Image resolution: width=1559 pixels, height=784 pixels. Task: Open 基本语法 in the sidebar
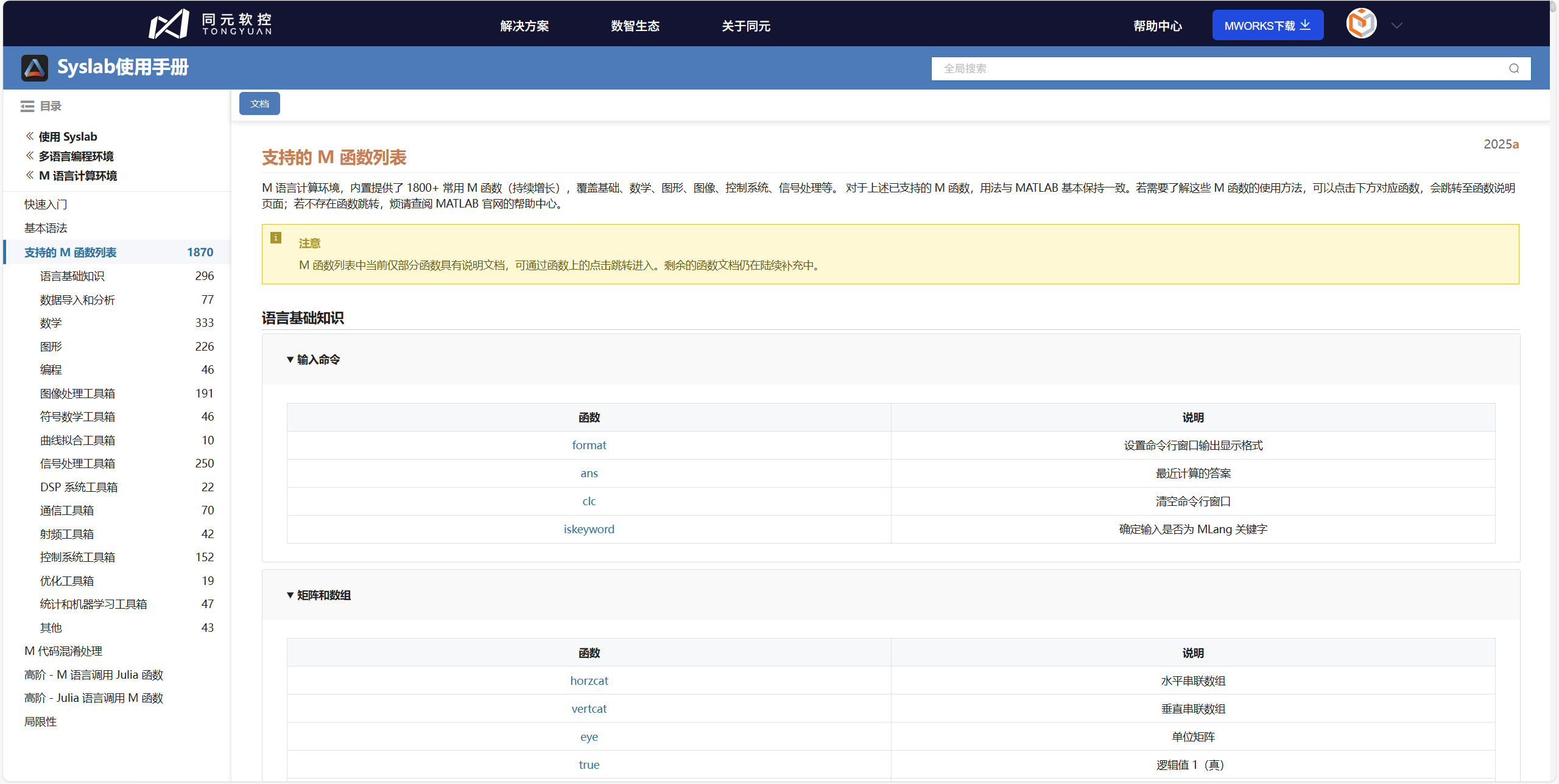[x=46, y=228]
